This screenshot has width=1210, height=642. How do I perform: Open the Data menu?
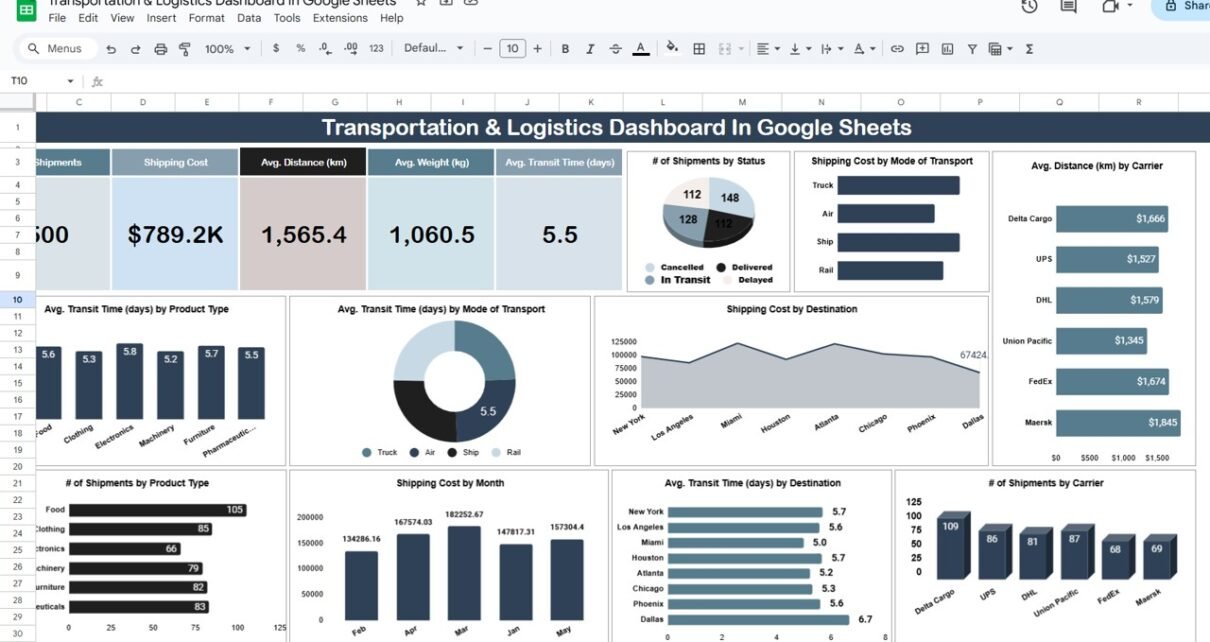point(249,18)
